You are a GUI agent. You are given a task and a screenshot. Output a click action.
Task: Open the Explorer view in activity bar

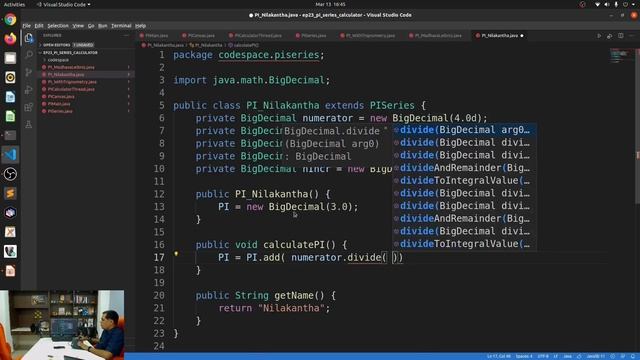pos(29,38)
